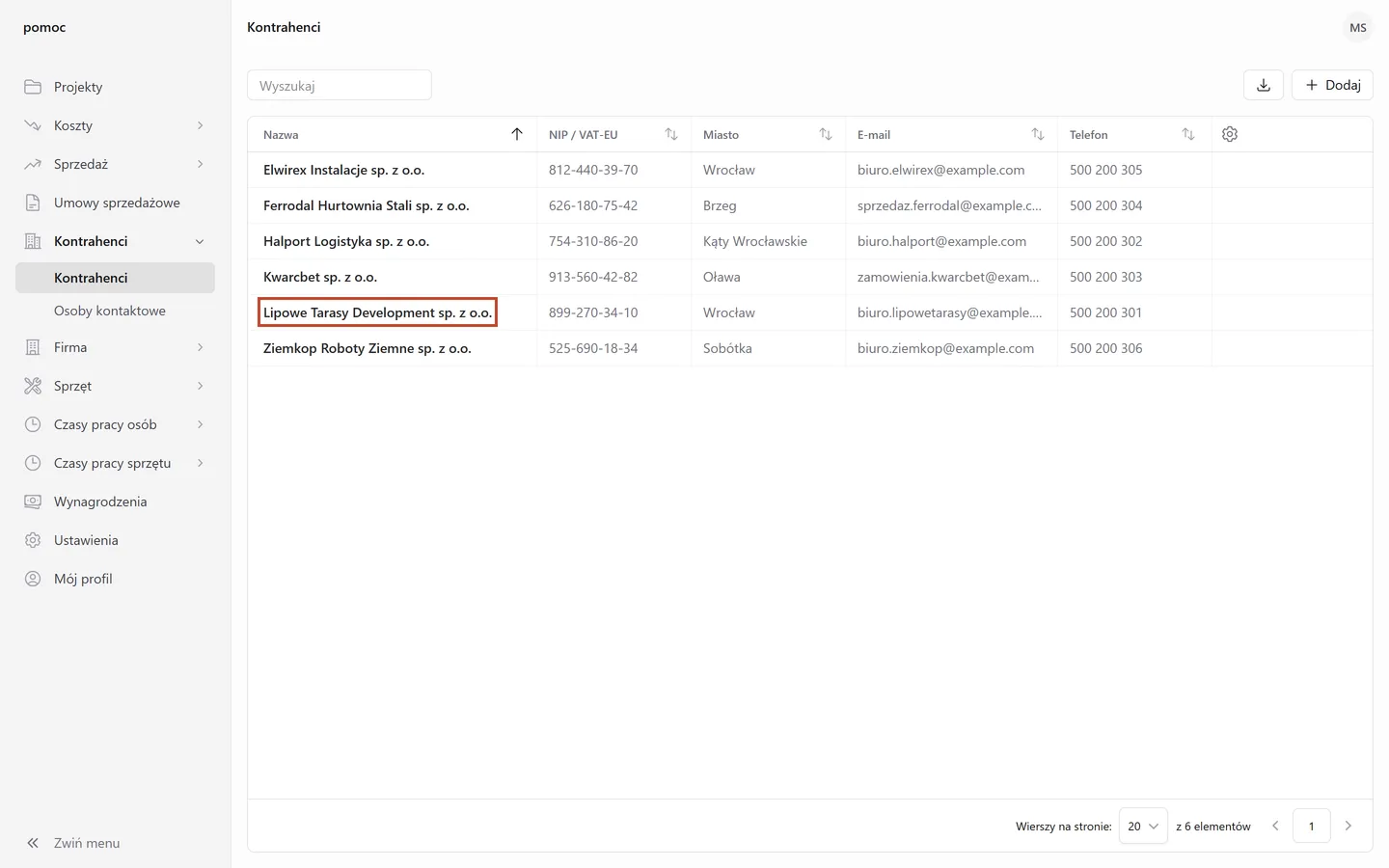Go to the previous page arrow
The width and height of the screenshot is (1389, 868).
coord(1275,826)
